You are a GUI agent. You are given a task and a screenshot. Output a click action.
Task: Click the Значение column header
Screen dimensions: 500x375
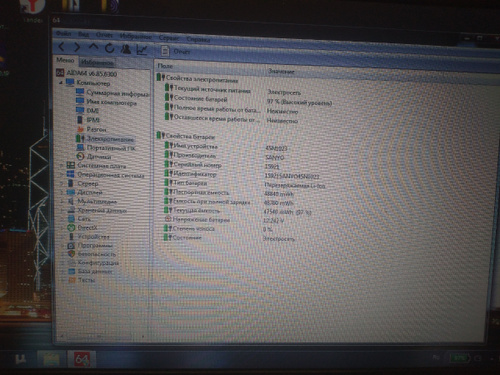(281, 71)
